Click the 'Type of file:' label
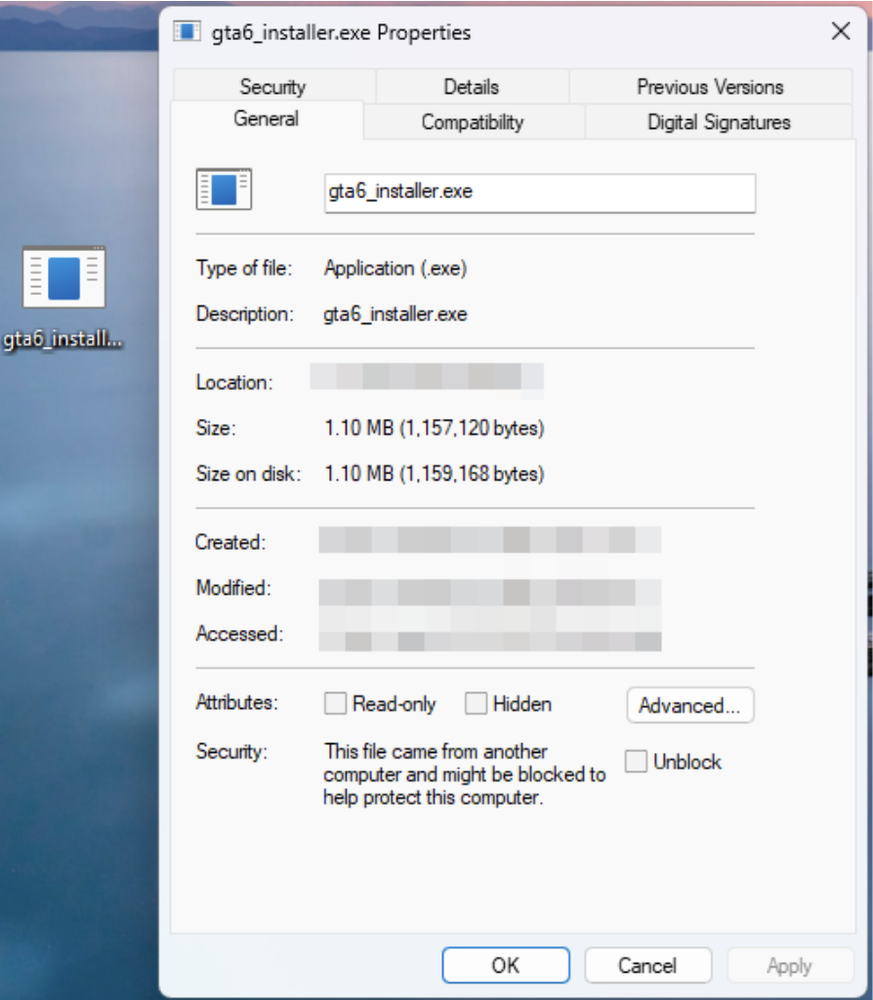This screenshot has width=873, height=1000. tap(244, 268)
